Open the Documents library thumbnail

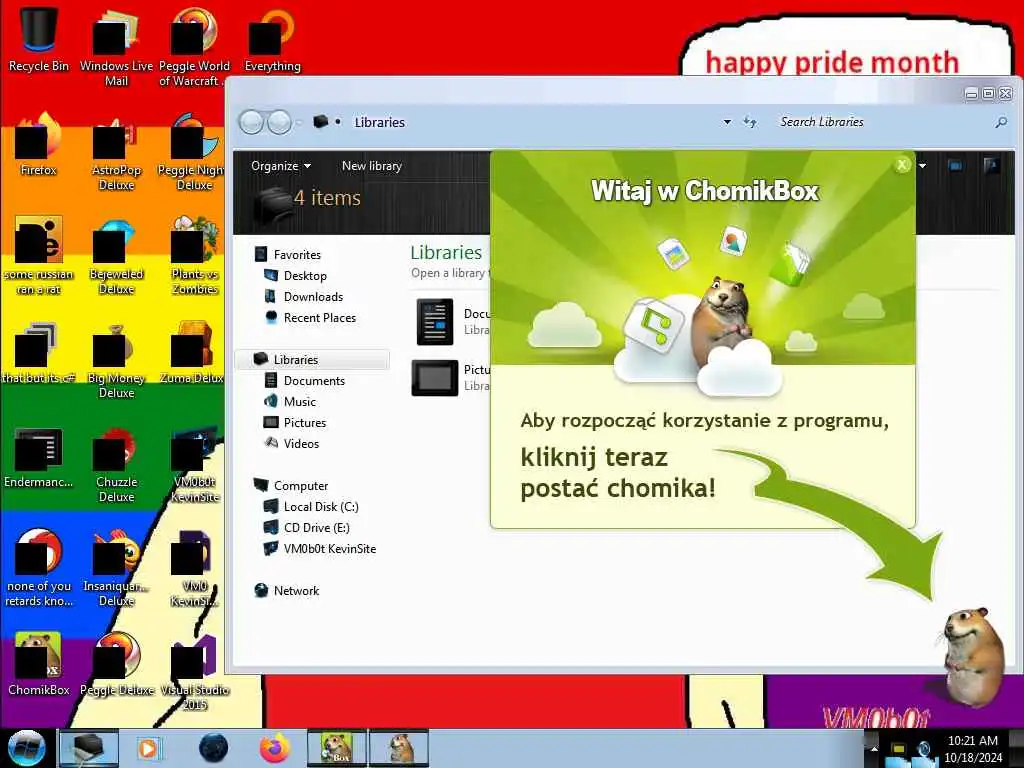[434, 321]
